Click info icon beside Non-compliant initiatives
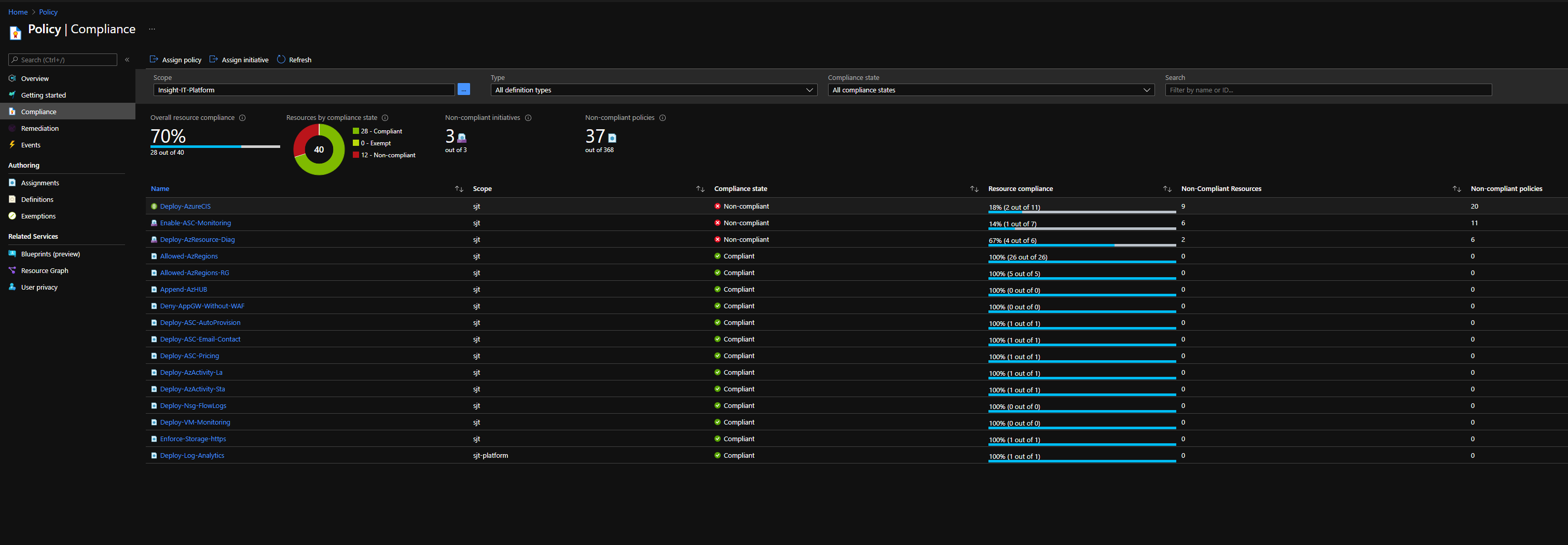The image size is (1568, 545). (x=528, y=117)
